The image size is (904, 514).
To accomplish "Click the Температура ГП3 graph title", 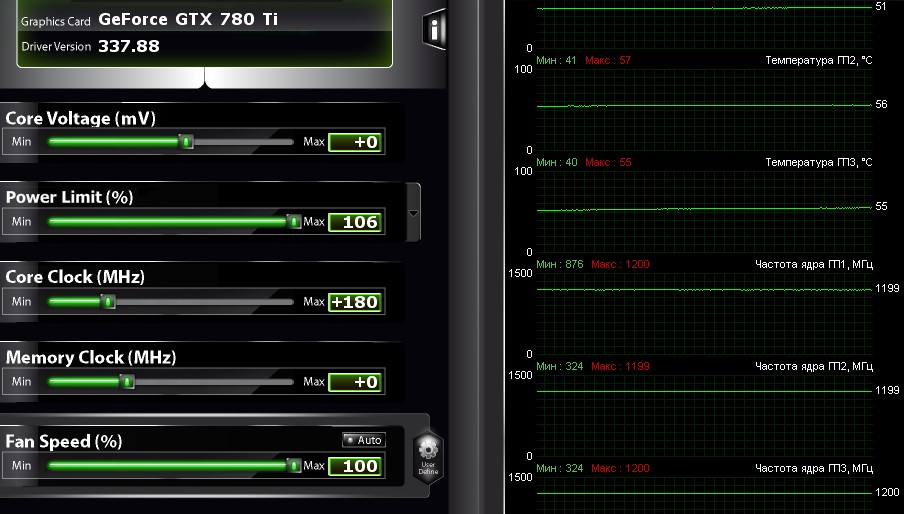I will click(819, 162).
